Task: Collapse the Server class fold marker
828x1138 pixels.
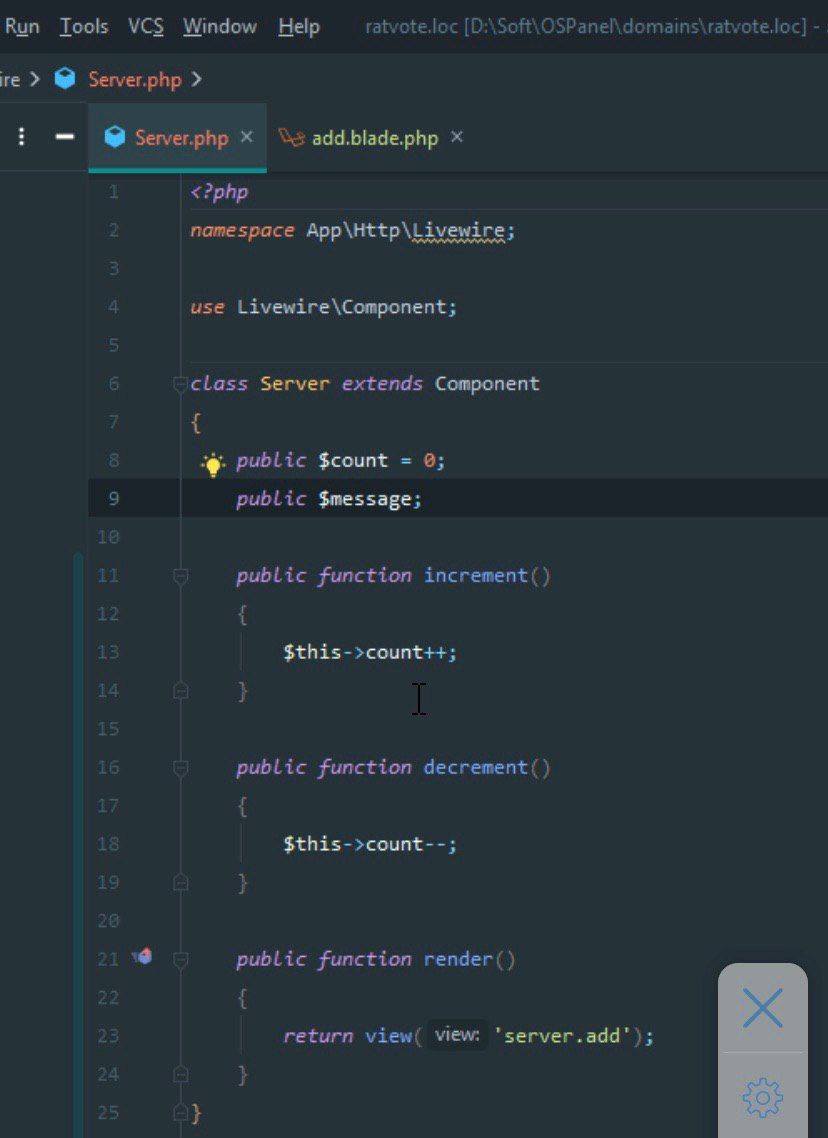Action: [181, 384]
